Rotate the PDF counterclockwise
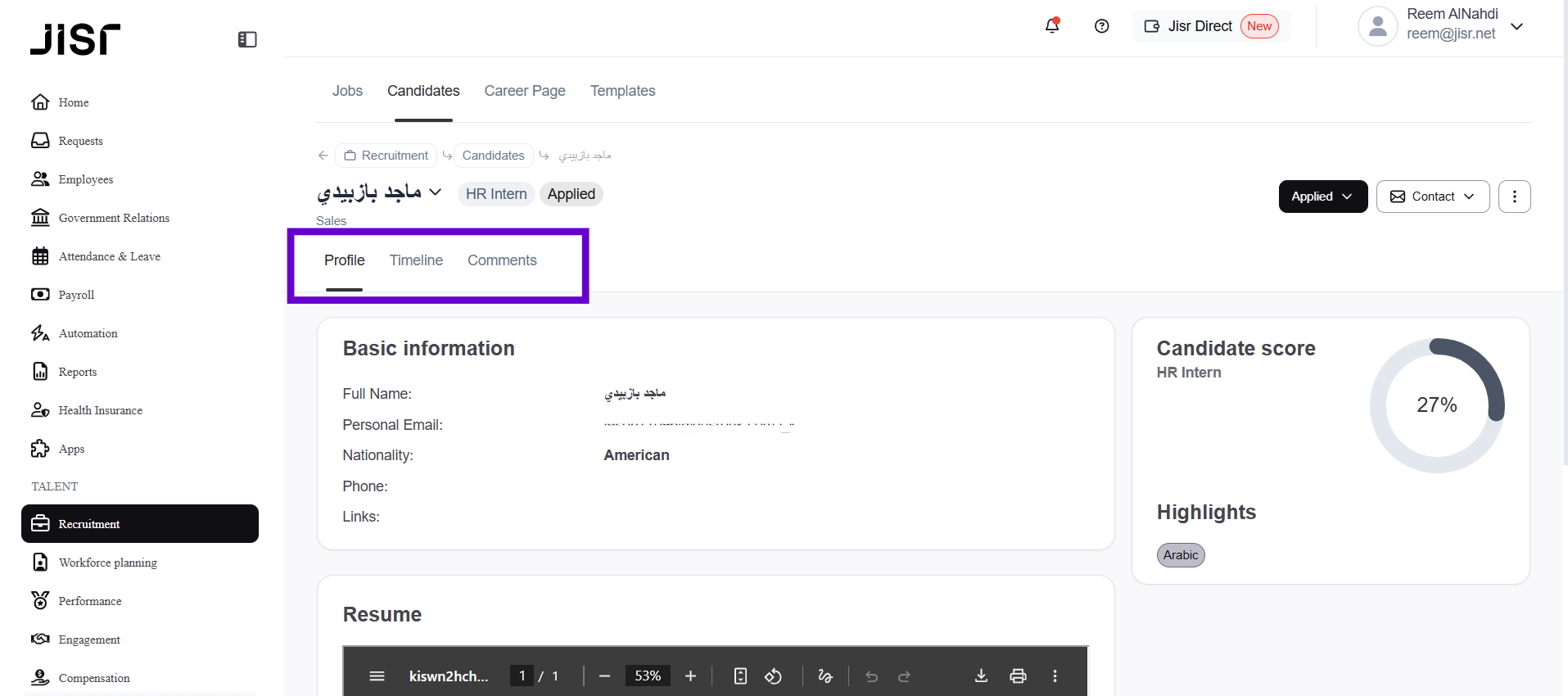This screenshot has width=1568, height=696. [x=773, y=676]
